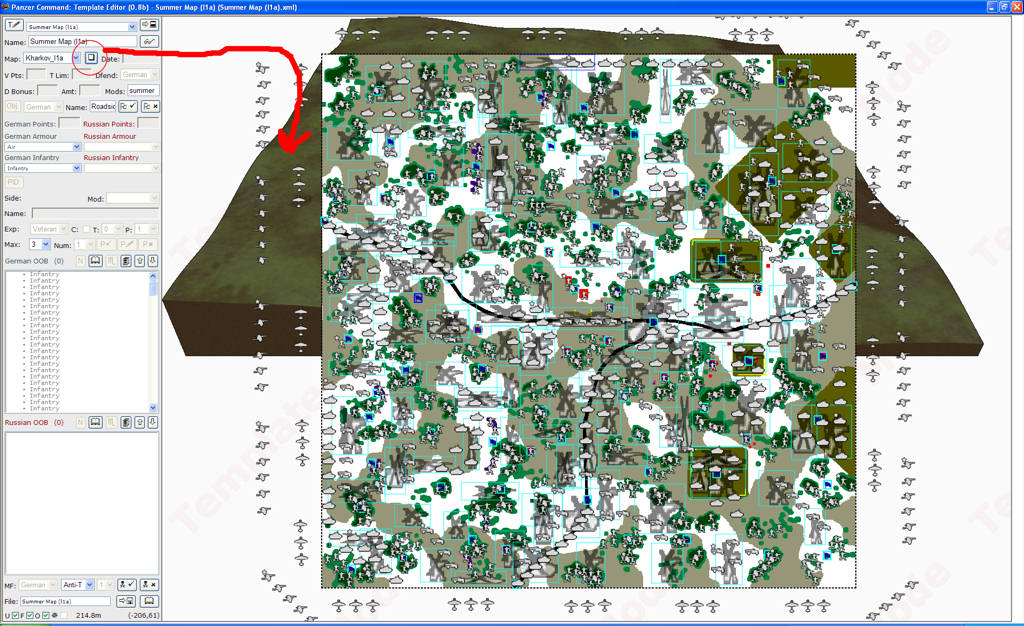This screenshot has height=626, width=1024.
Task: Click the Russian OOB empty list box
Action: [x=82, y=503]
